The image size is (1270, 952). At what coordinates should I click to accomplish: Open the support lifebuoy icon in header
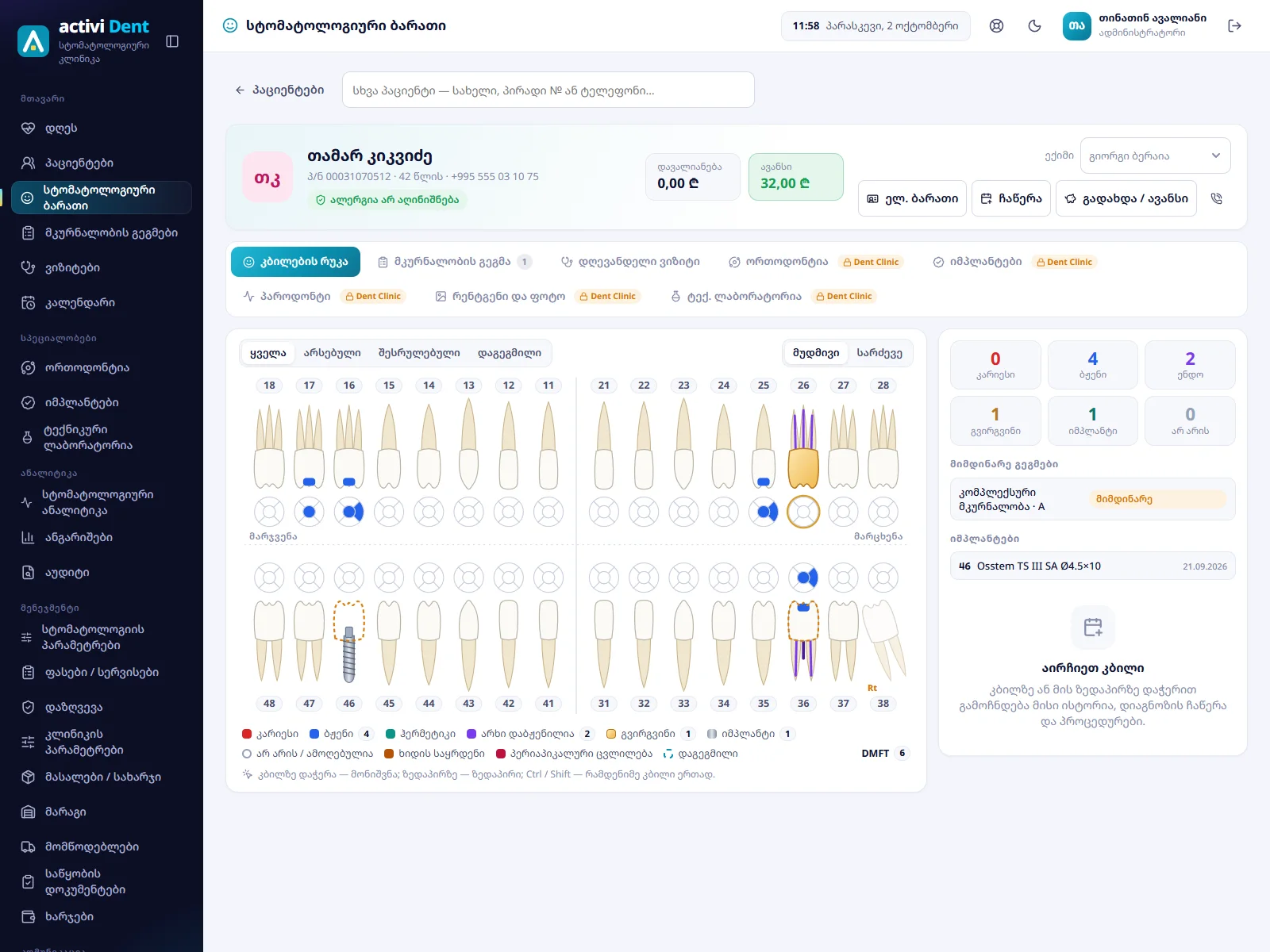pyautogui.click(x=996, y=25)
